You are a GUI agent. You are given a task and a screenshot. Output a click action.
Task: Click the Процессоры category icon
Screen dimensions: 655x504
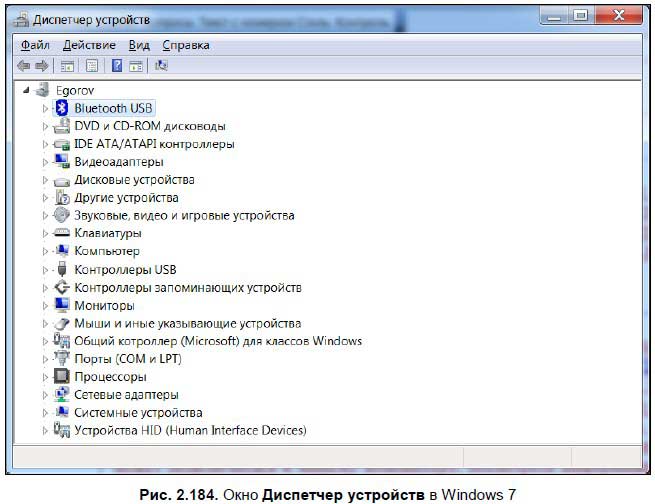click(x=61, y=377)
